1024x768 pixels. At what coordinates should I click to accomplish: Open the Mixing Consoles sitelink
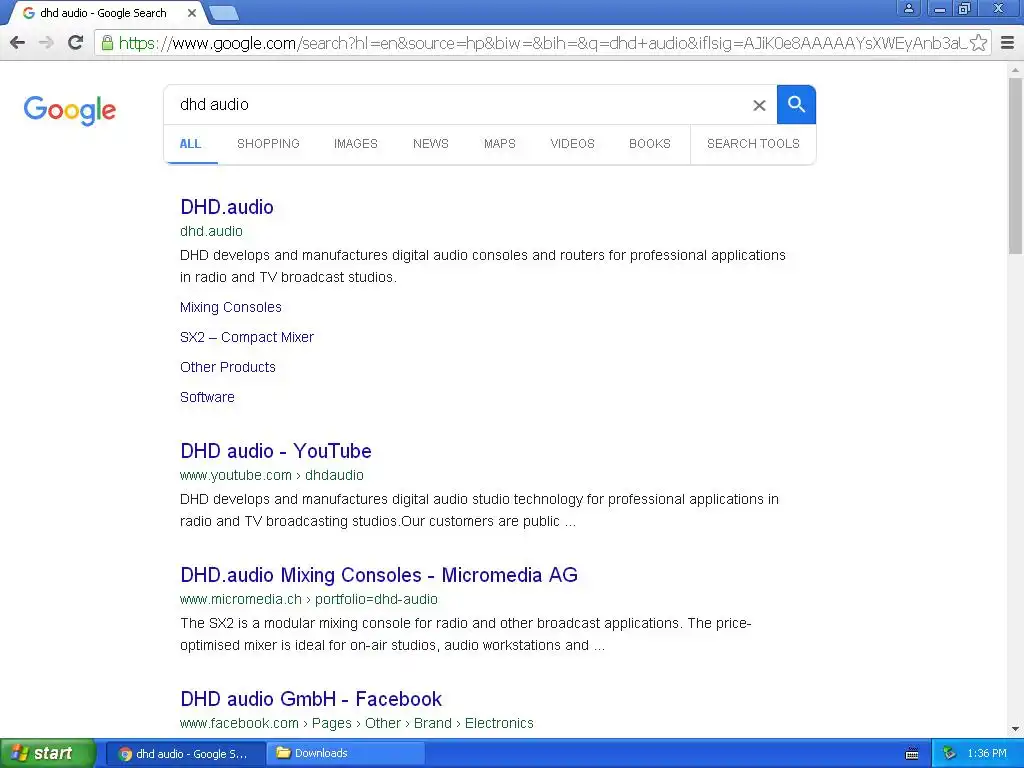tap(231, 307)
